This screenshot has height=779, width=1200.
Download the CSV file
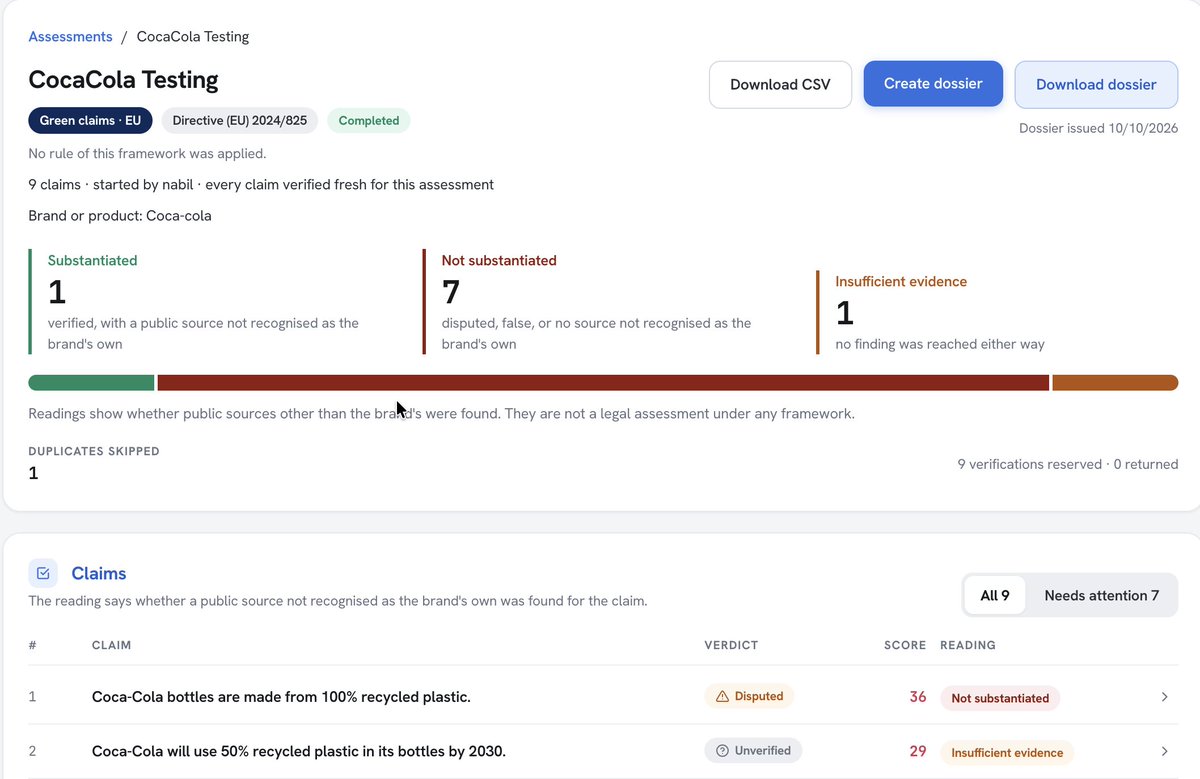780,85
